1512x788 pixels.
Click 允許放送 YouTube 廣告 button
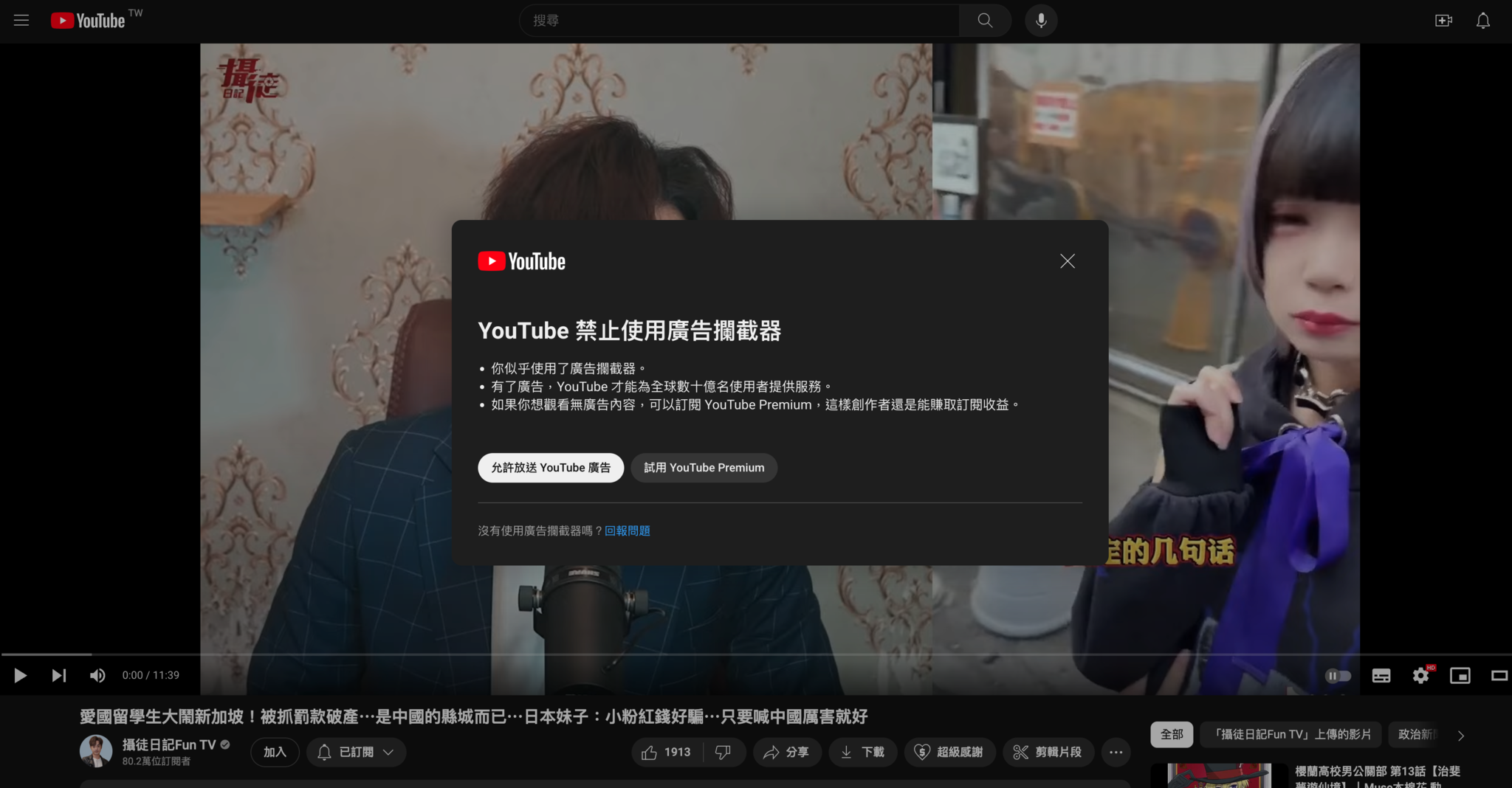[x=551, y=468]
